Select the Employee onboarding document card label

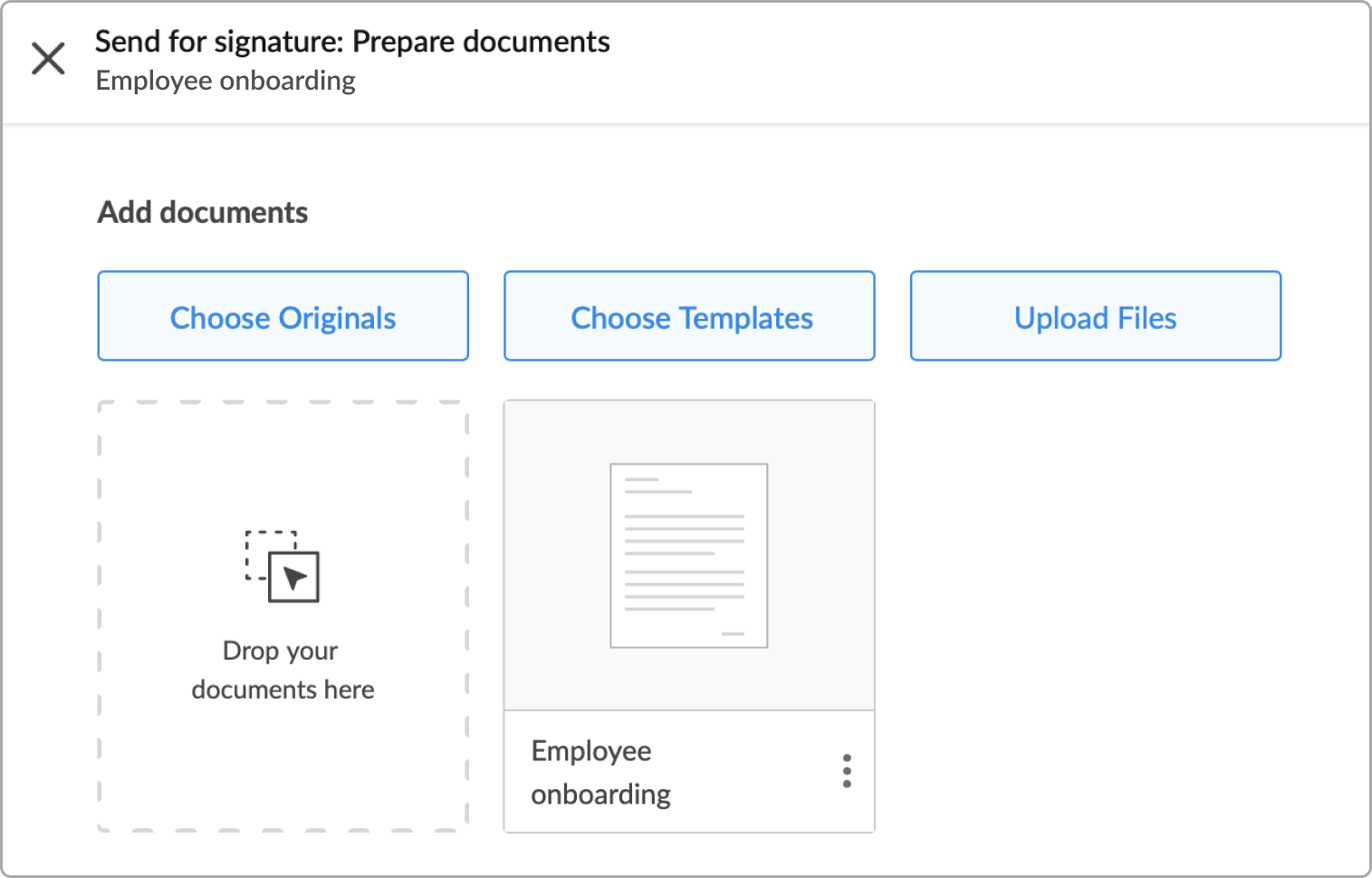click(x=600, y=773)
